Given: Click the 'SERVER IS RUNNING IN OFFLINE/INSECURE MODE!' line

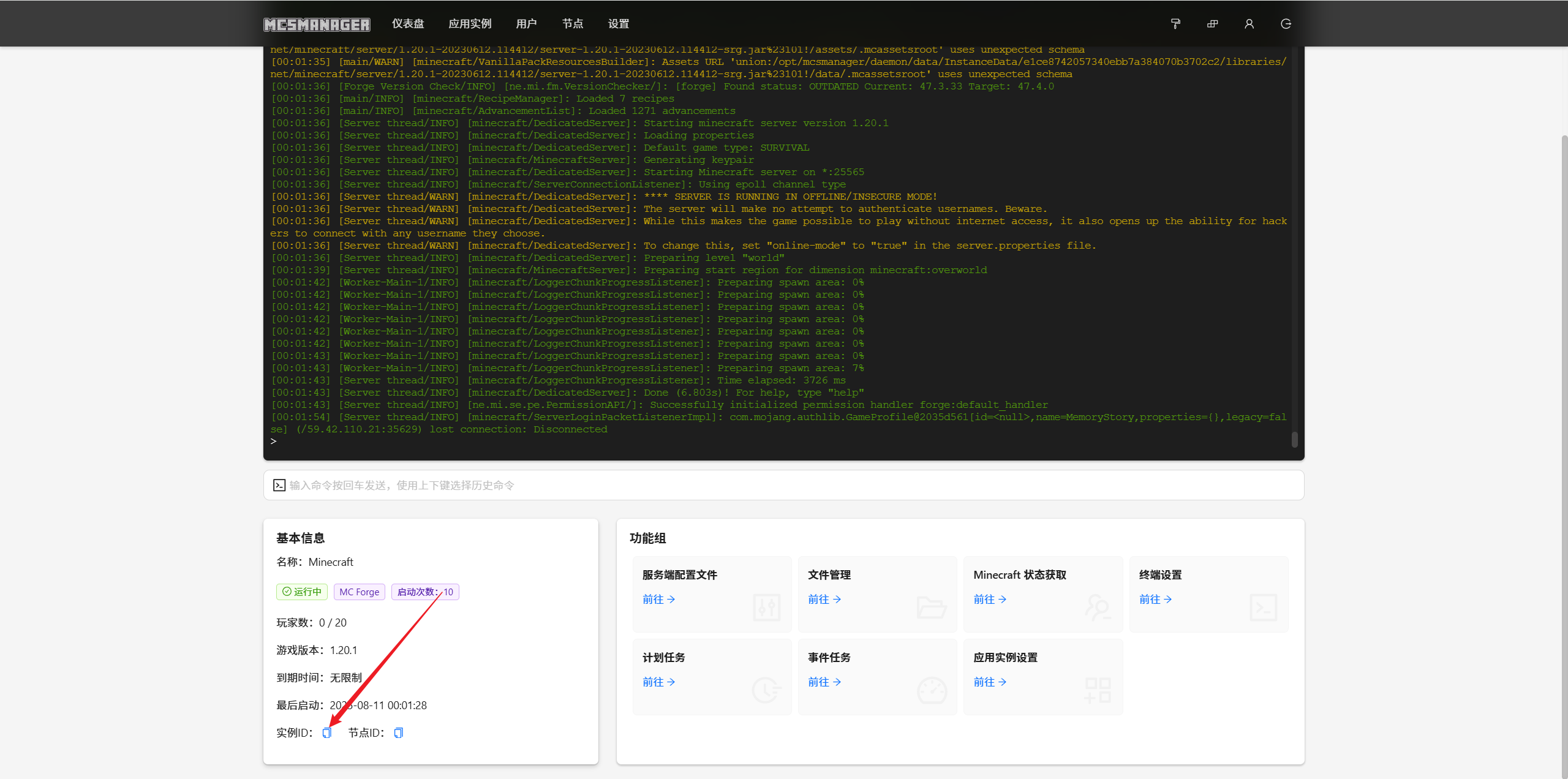Looking at the screenshot, I should (604, 197).
